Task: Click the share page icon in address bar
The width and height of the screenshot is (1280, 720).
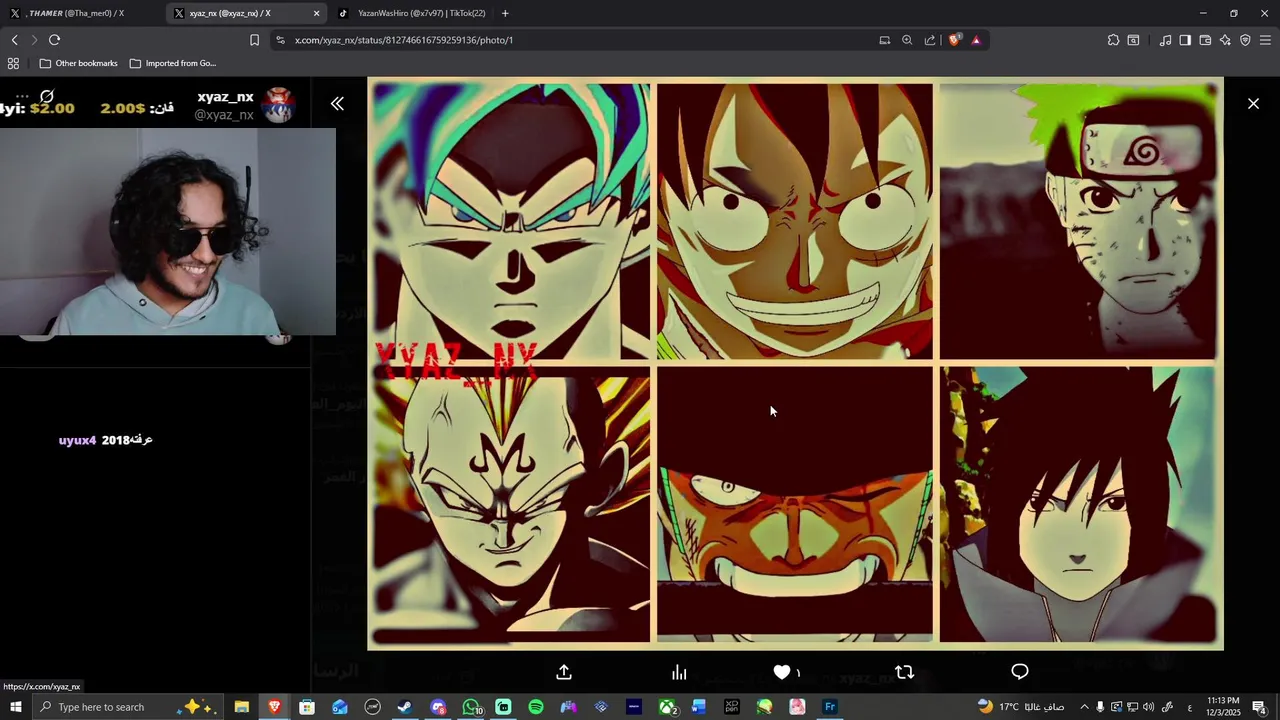Action: point(930,40)
